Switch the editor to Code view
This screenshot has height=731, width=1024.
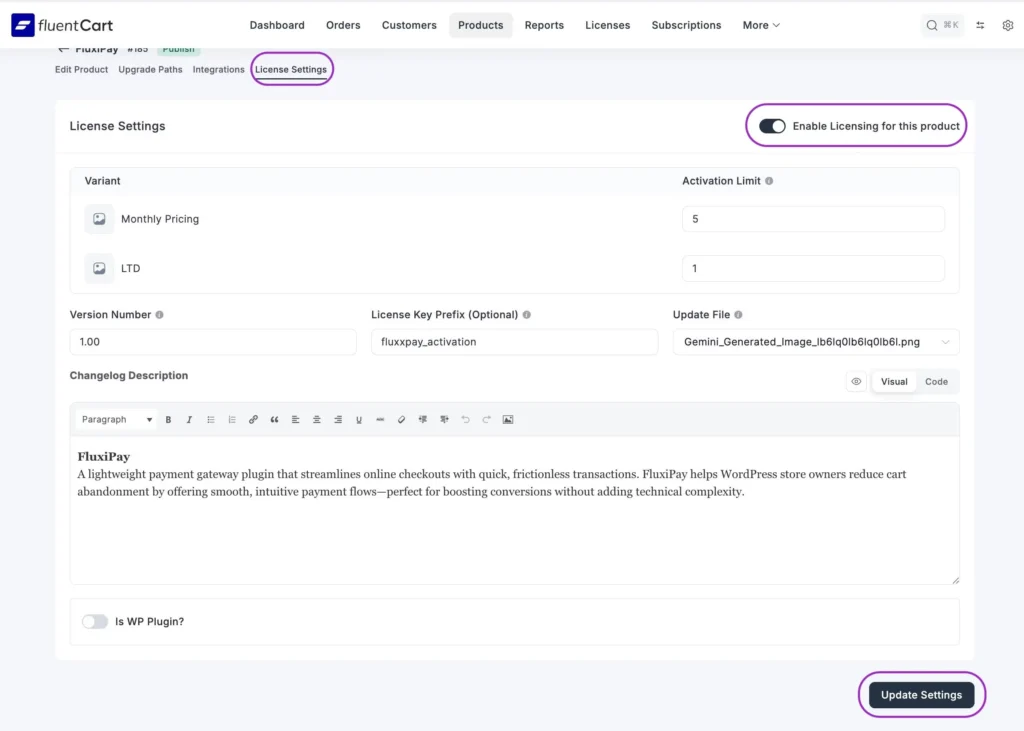point(936,381)
